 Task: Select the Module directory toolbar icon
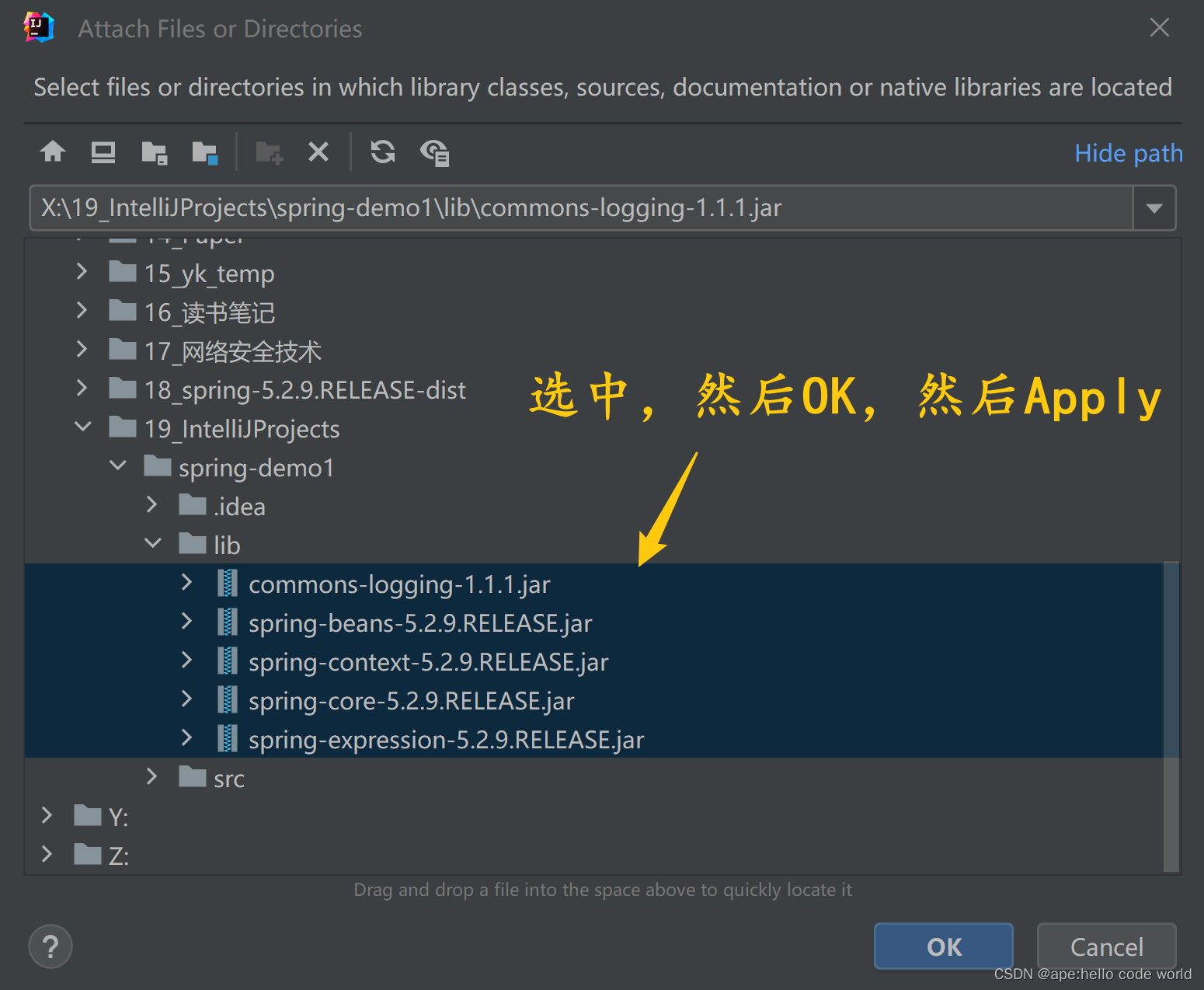[205, 152]
